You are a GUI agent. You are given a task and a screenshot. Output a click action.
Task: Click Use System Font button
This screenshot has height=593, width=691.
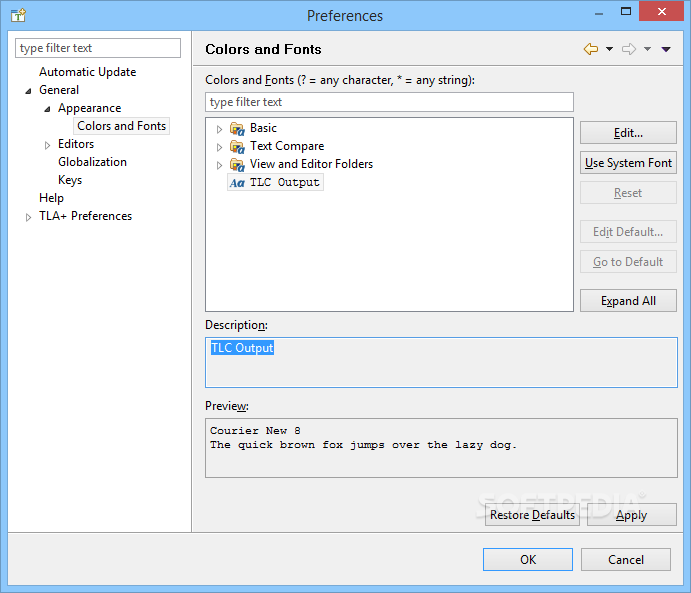pos(628,163)
